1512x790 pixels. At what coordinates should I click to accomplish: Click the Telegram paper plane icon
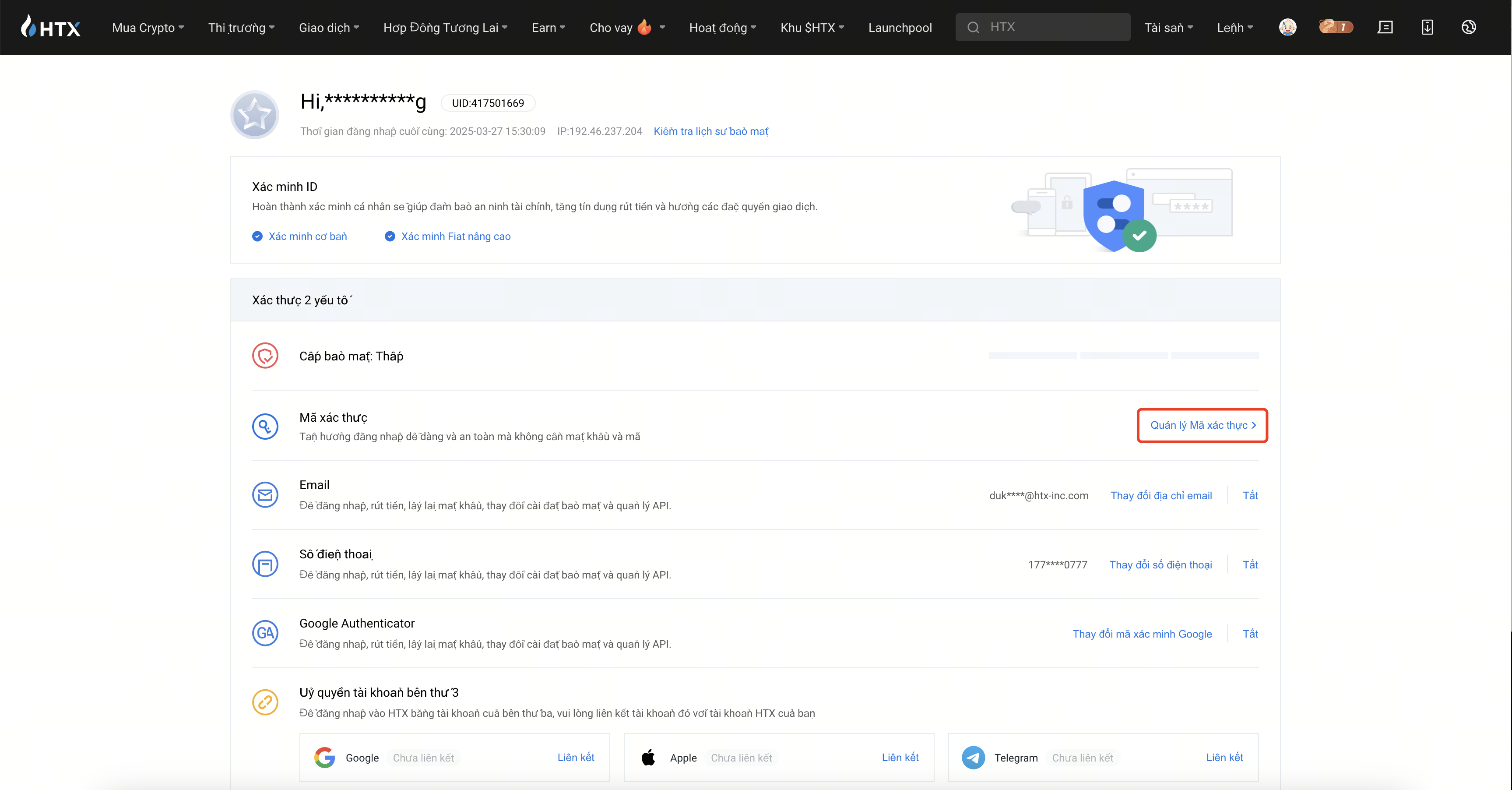[x=973, y=758]
